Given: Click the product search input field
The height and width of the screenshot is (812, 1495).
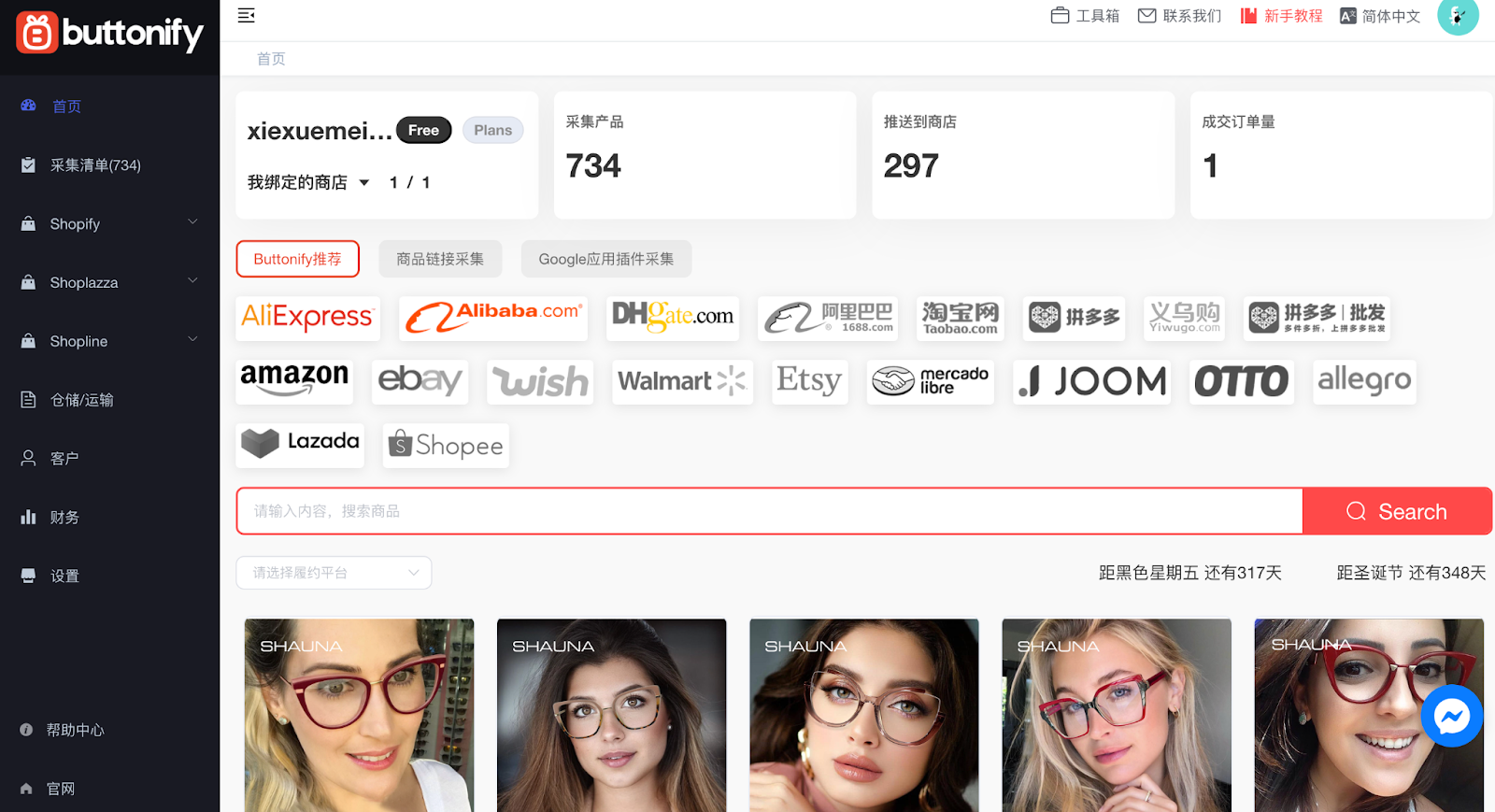Looking at the screenshot, I should tap(769, 511).
